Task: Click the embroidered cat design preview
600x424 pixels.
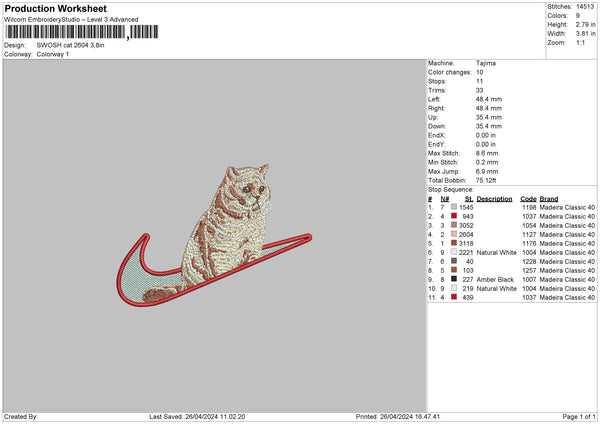Action: coord(214,235)
